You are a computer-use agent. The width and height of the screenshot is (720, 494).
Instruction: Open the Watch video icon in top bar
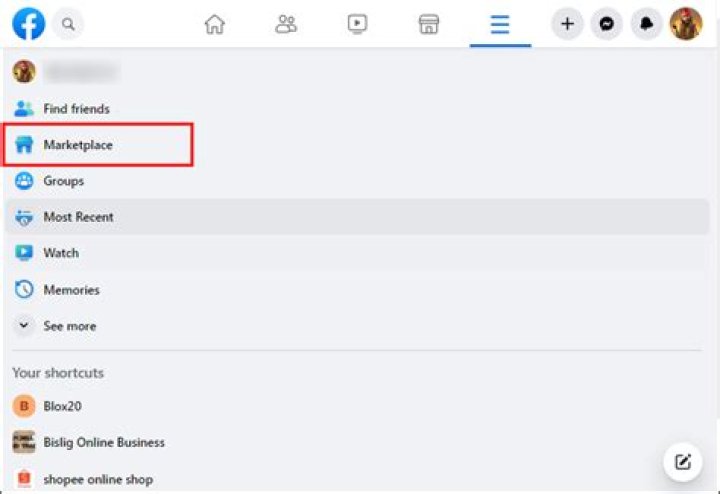click(357, 24)
